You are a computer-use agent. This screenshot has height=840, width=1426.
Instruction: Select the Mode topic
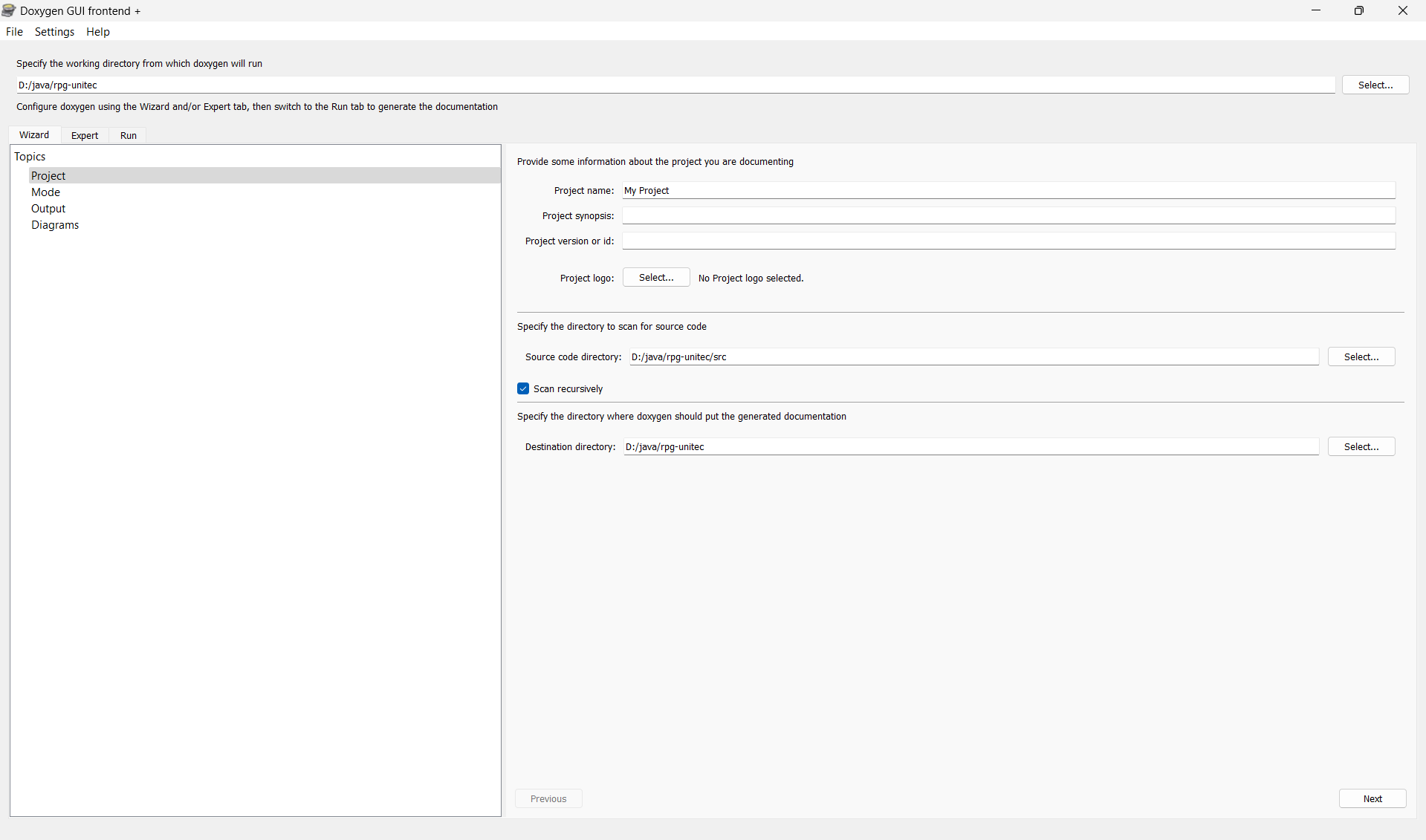[x=265, y=192]
